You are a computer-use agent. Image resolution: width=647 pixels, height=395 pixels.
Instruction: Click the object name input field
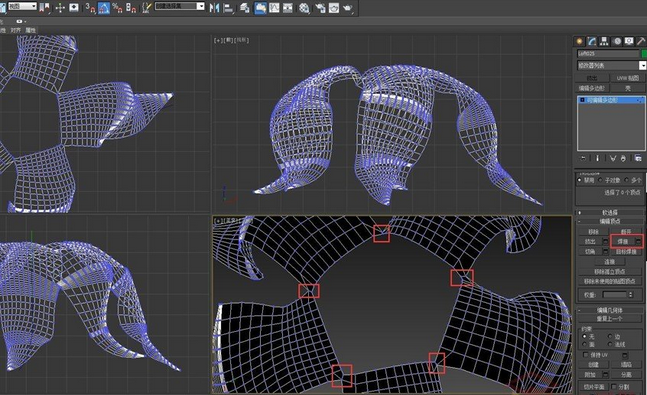(x=608, y=54)
